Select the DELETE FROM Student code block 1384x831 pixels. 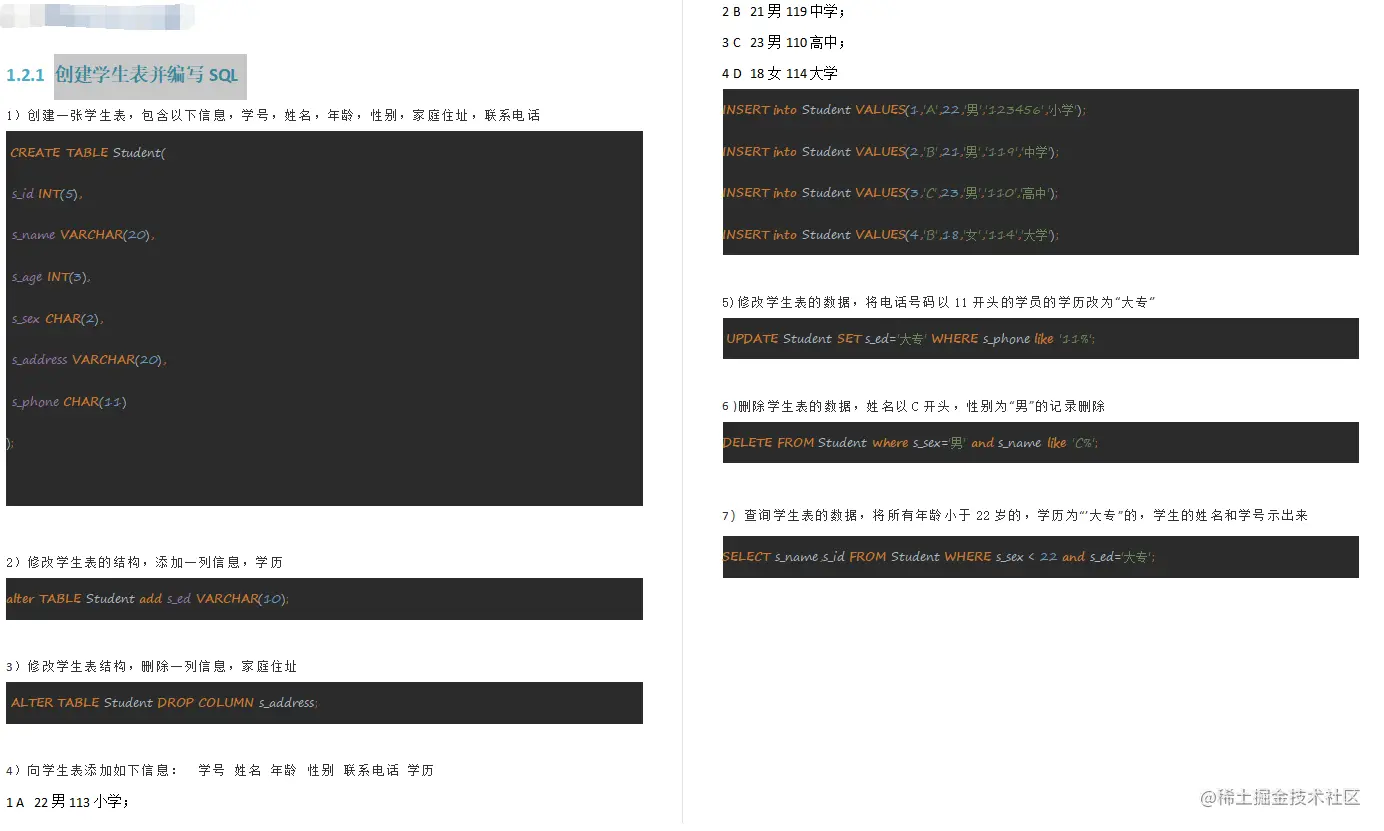tap(1040, 442)
